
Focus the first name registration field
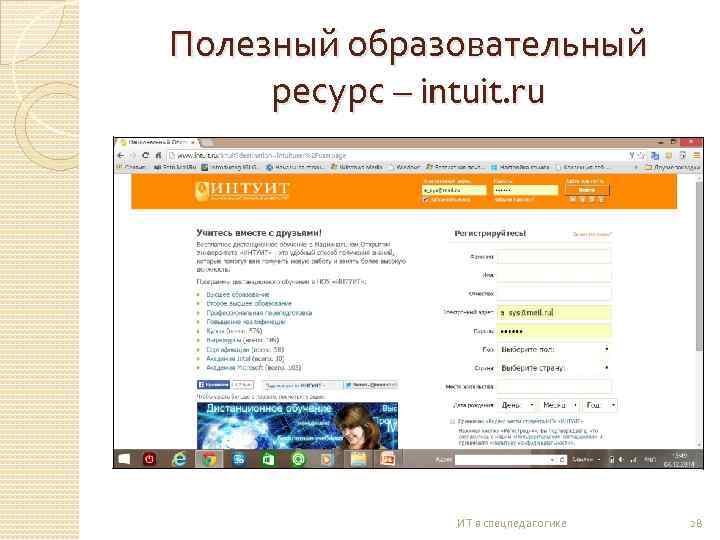(554, 275)
